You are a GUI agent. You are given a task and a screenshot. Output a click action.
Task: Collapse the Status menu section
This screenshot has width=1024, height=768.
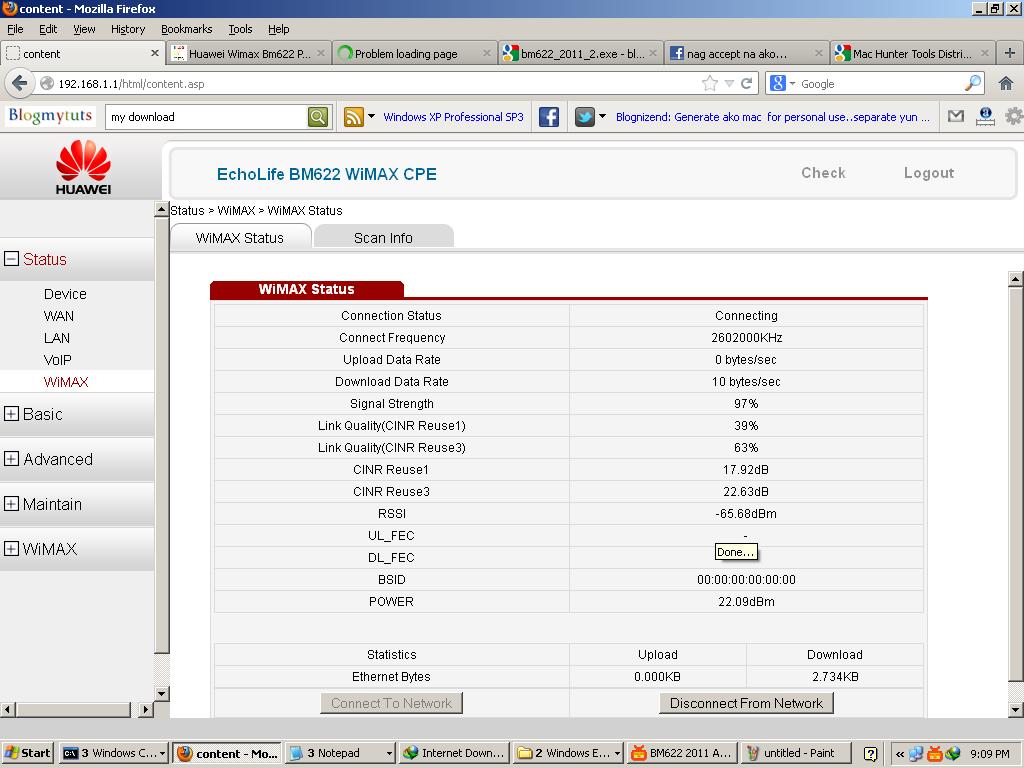point(11,259)
